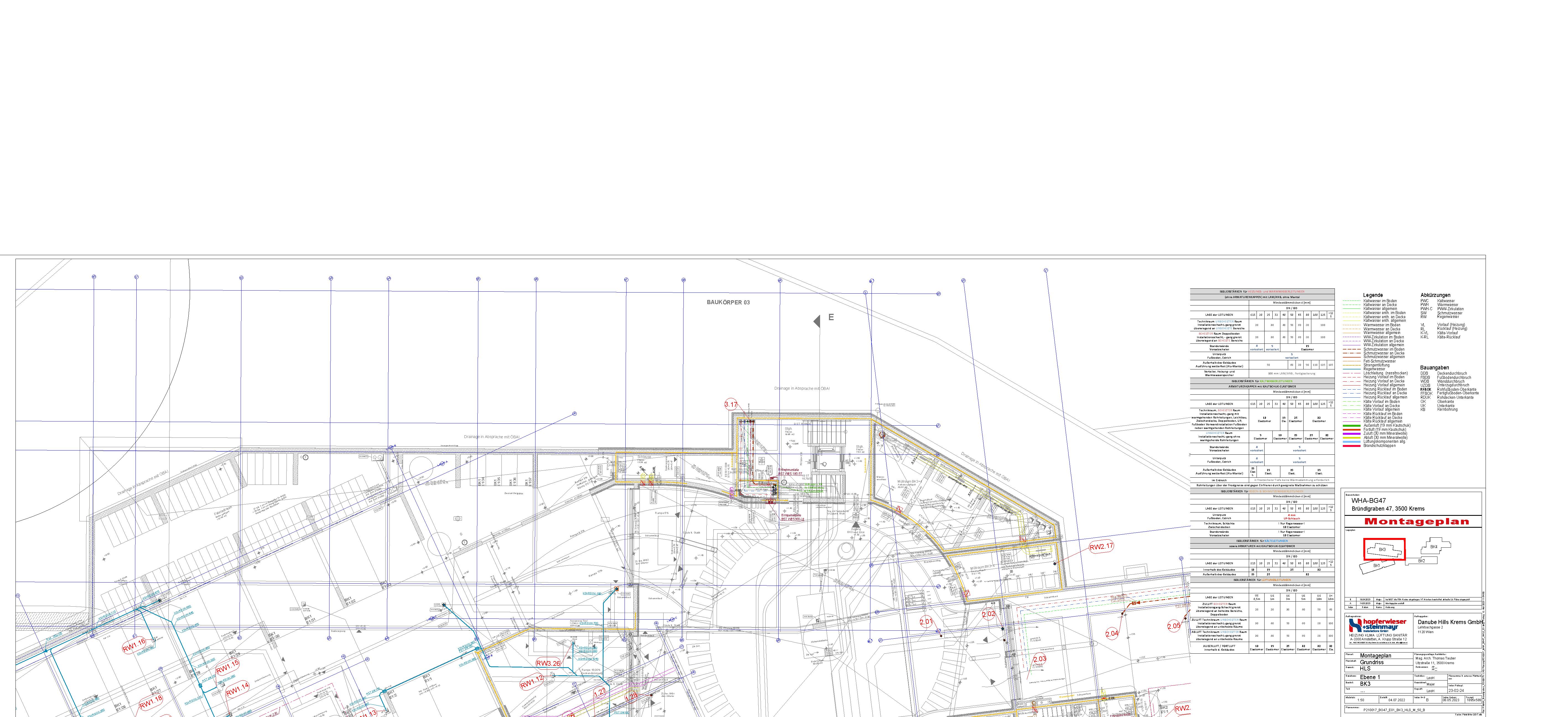1568x717 pixels.
Task: Click the red Brandschutzklappen legend color bar
Action: (1351, 445)
